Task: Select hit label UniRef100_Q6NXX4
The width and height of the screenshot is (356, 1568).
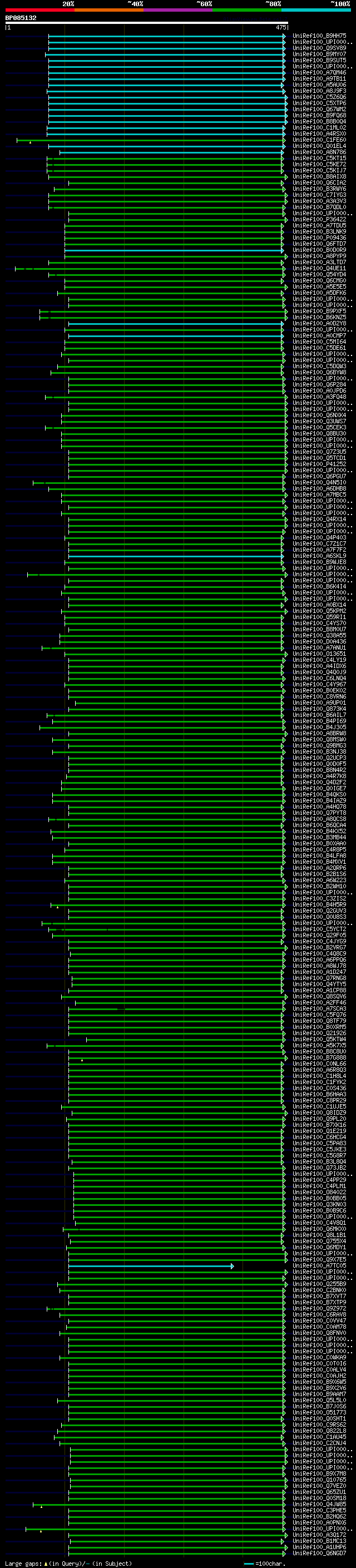Action: pyautogui.click(x=319, y=415)
